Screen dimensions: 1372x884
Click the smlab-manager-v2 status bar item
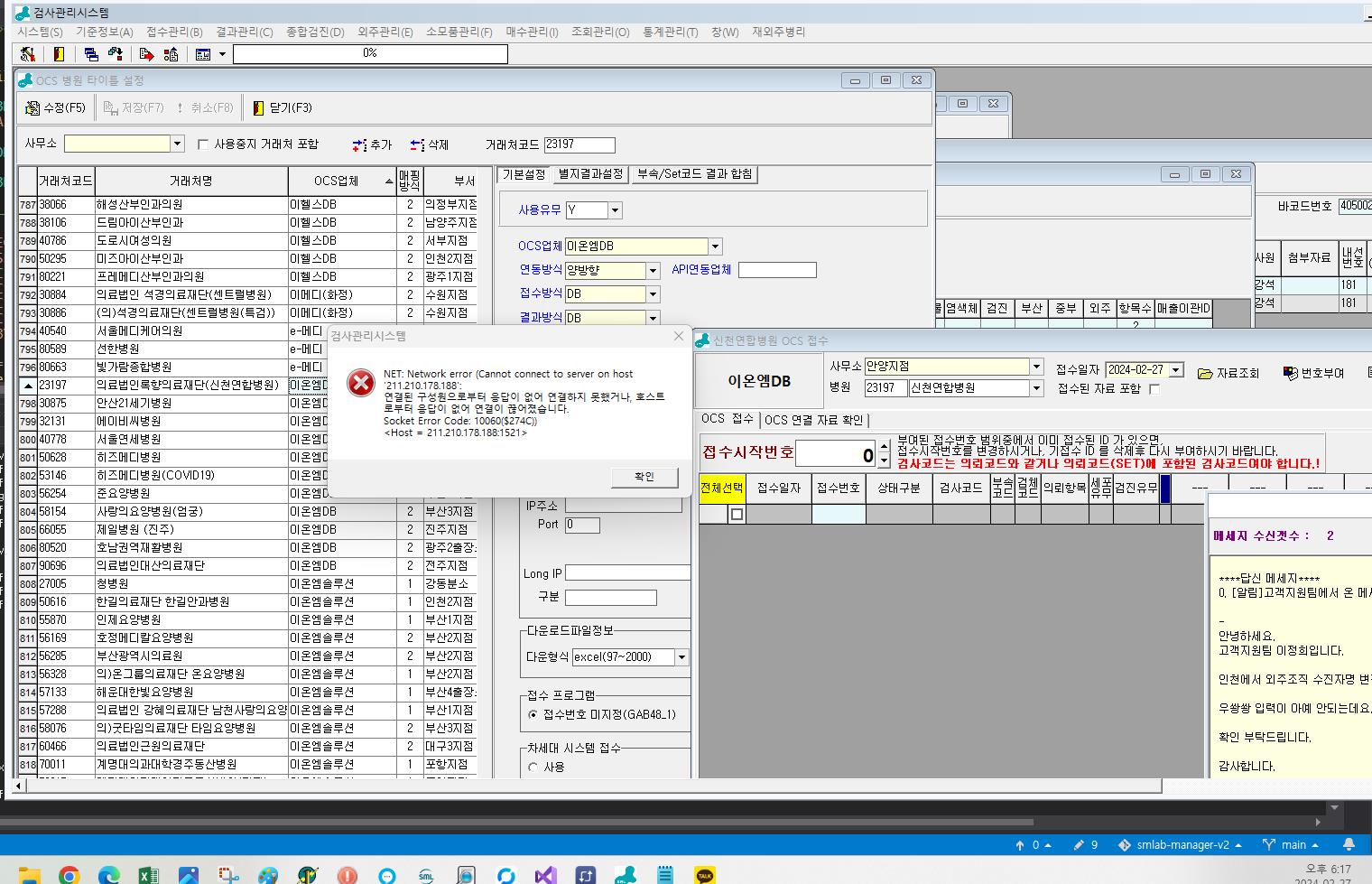(1182, 845)
